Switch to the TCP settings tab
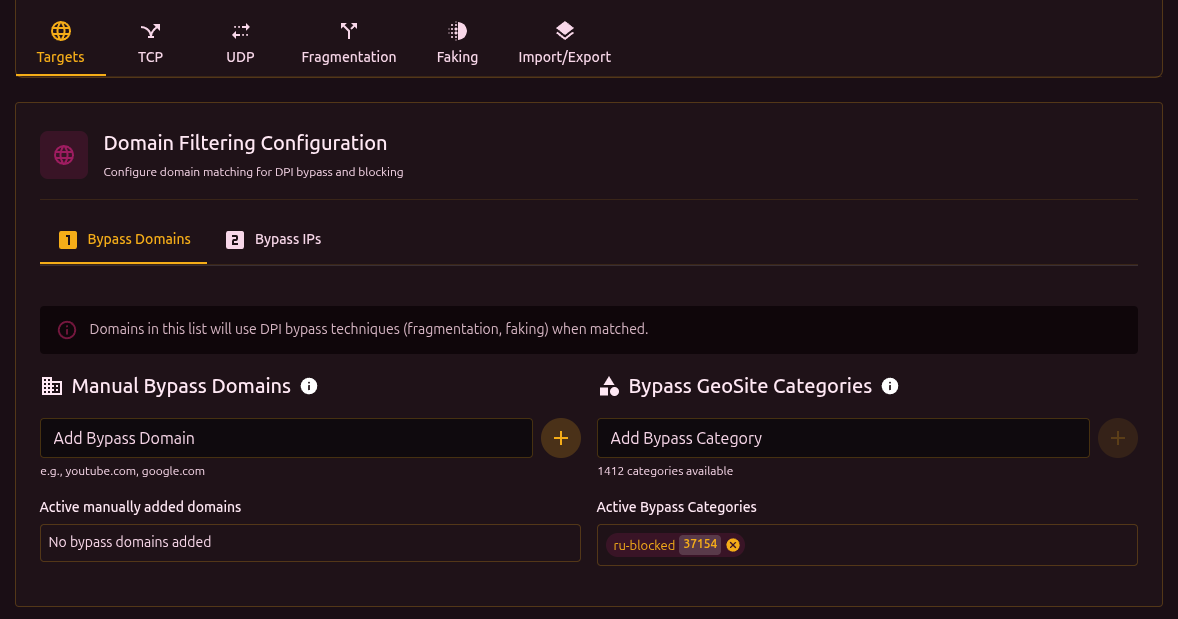This screenshot has height=619, width=1178. (150, 44)
